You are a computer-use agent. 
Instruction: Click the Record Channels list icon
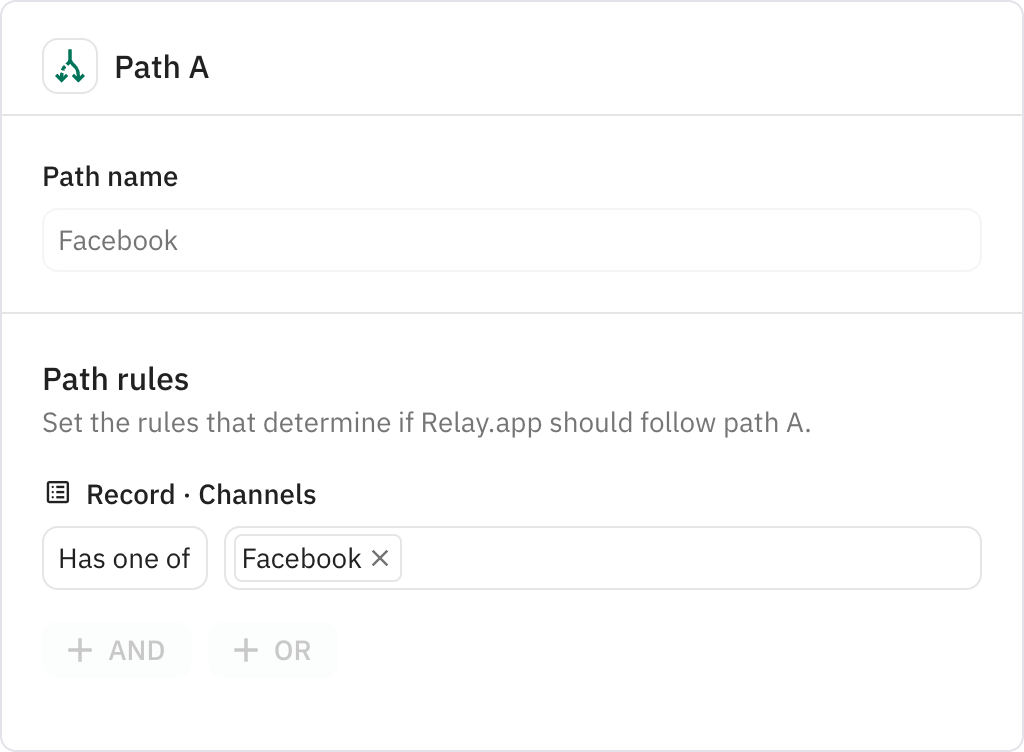coord(57,493)
